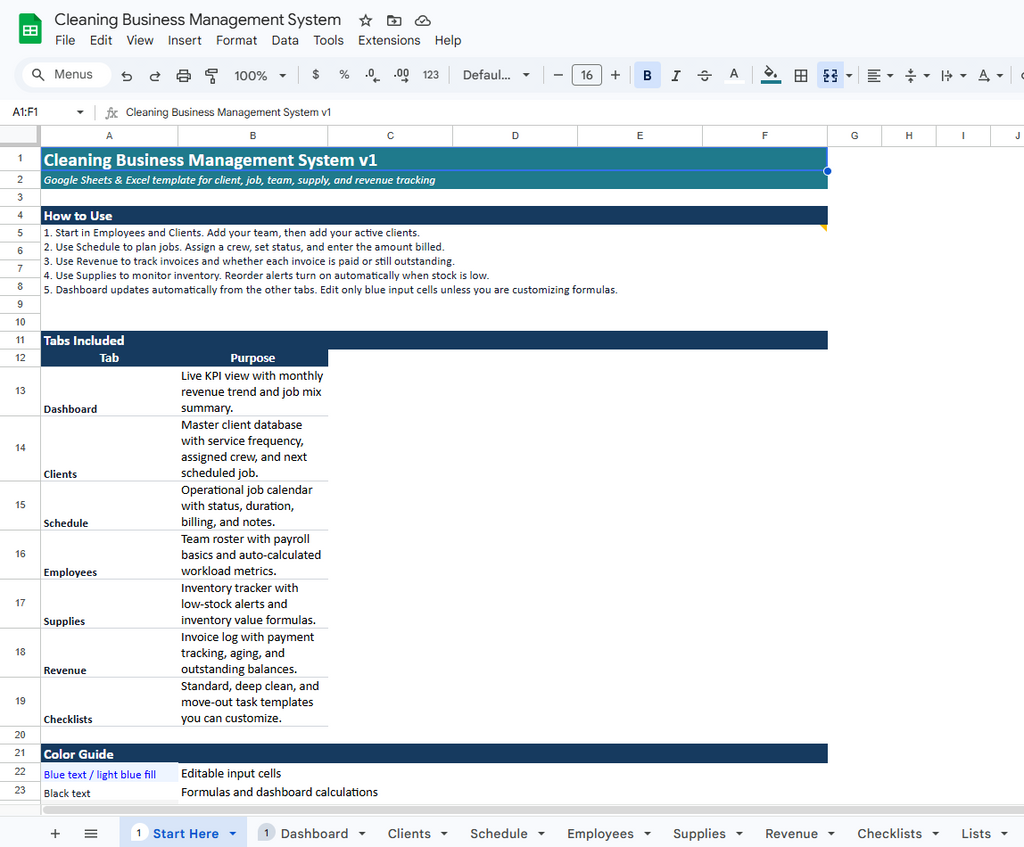Expand merge cells type dropdown arrow

pos(849,76)
